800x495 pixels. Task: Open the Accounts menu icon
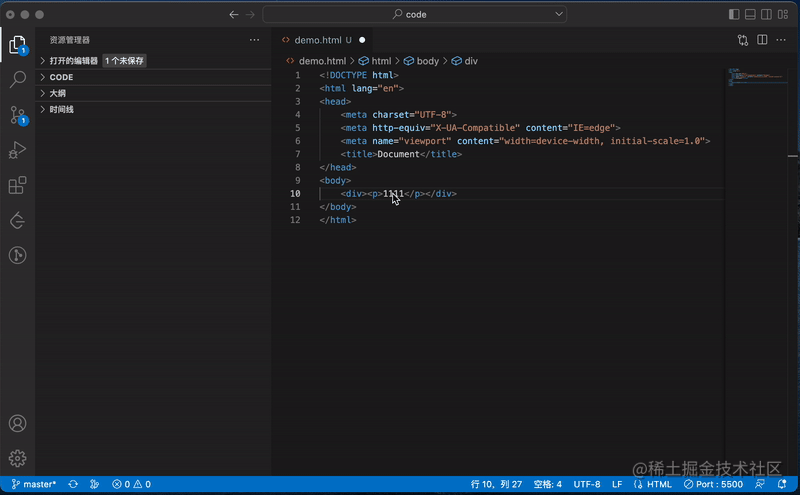pyautogui.click(x=17, y=424)
